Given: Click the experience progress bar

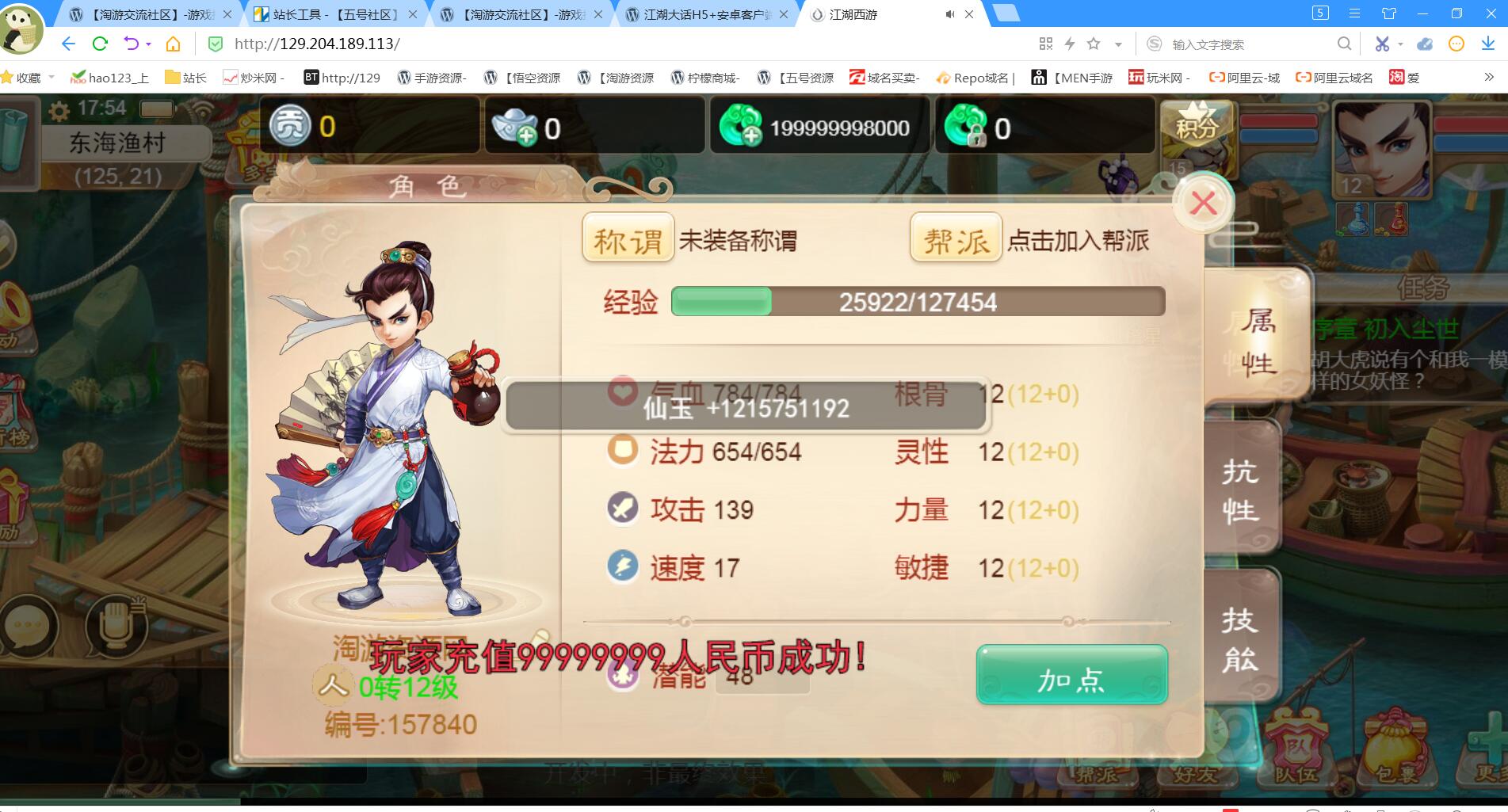Looking at the screenshot, I should tap(918, 302).
